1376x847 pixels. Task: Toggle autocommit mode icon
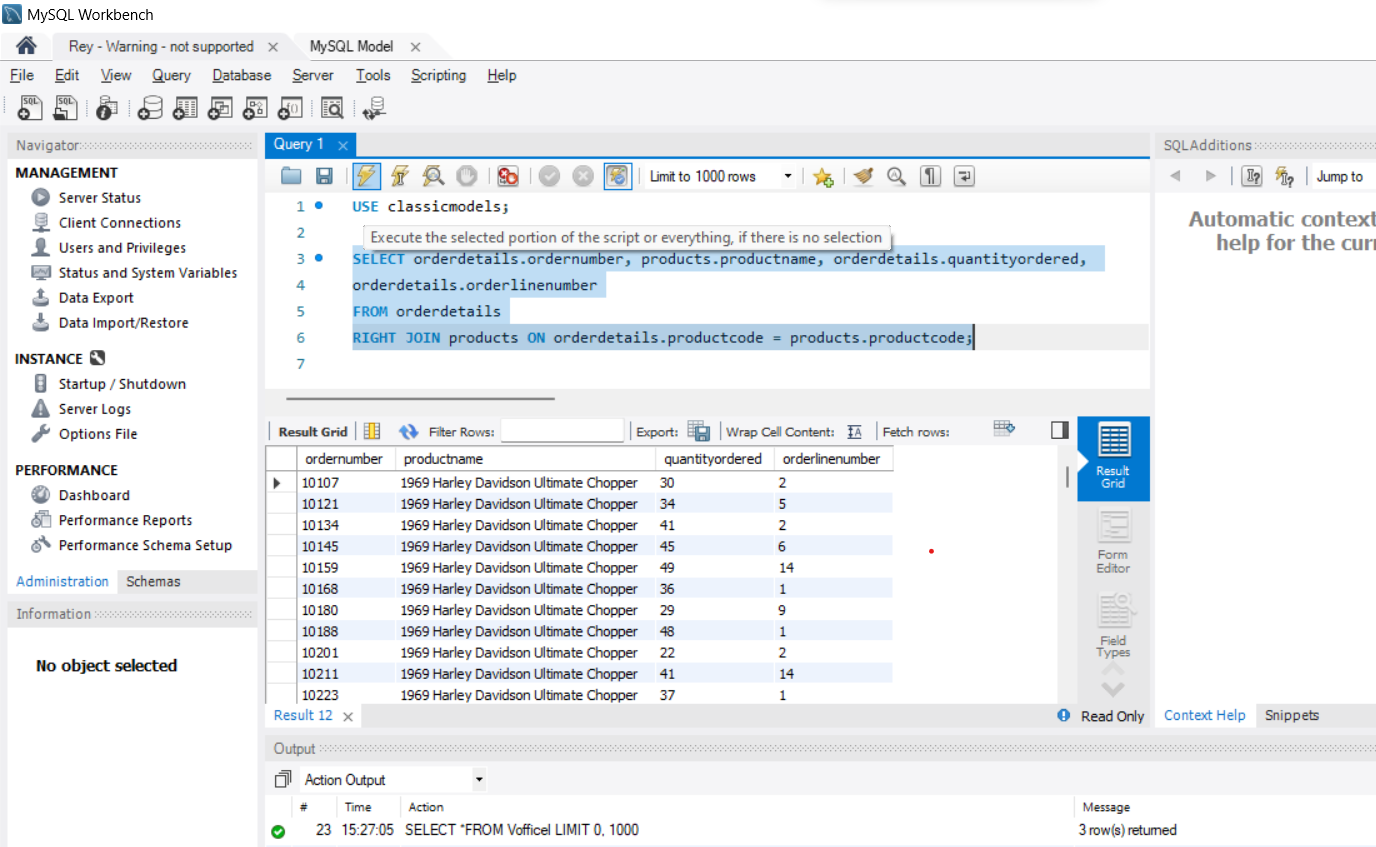click(x=618, y=176)
